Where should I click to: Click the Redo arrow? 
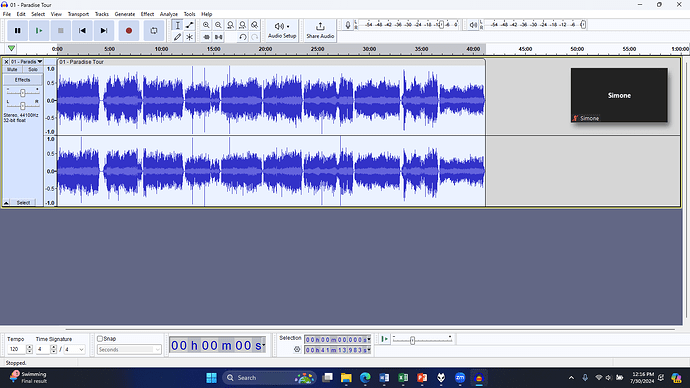pos(254,37)
